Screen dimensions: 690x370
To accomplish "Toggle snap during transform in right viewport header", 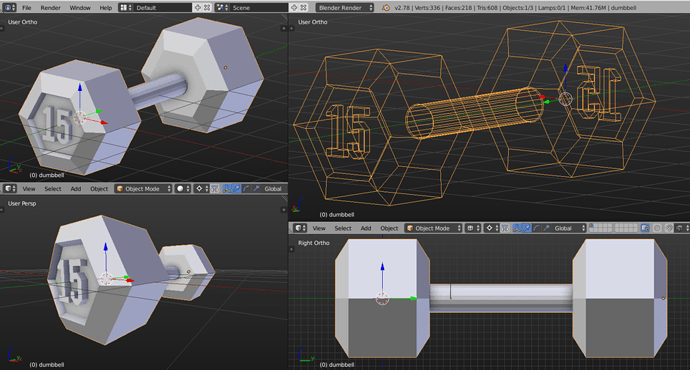I will pos(669,228).
